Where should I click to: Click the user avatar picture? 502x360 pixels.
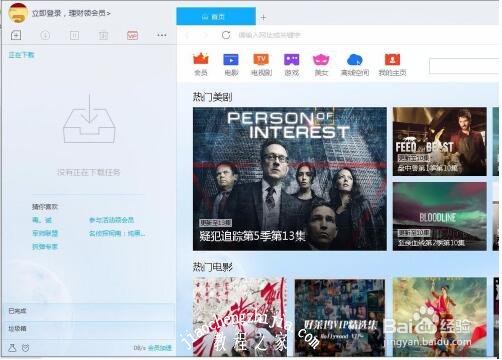pos(18,13)
